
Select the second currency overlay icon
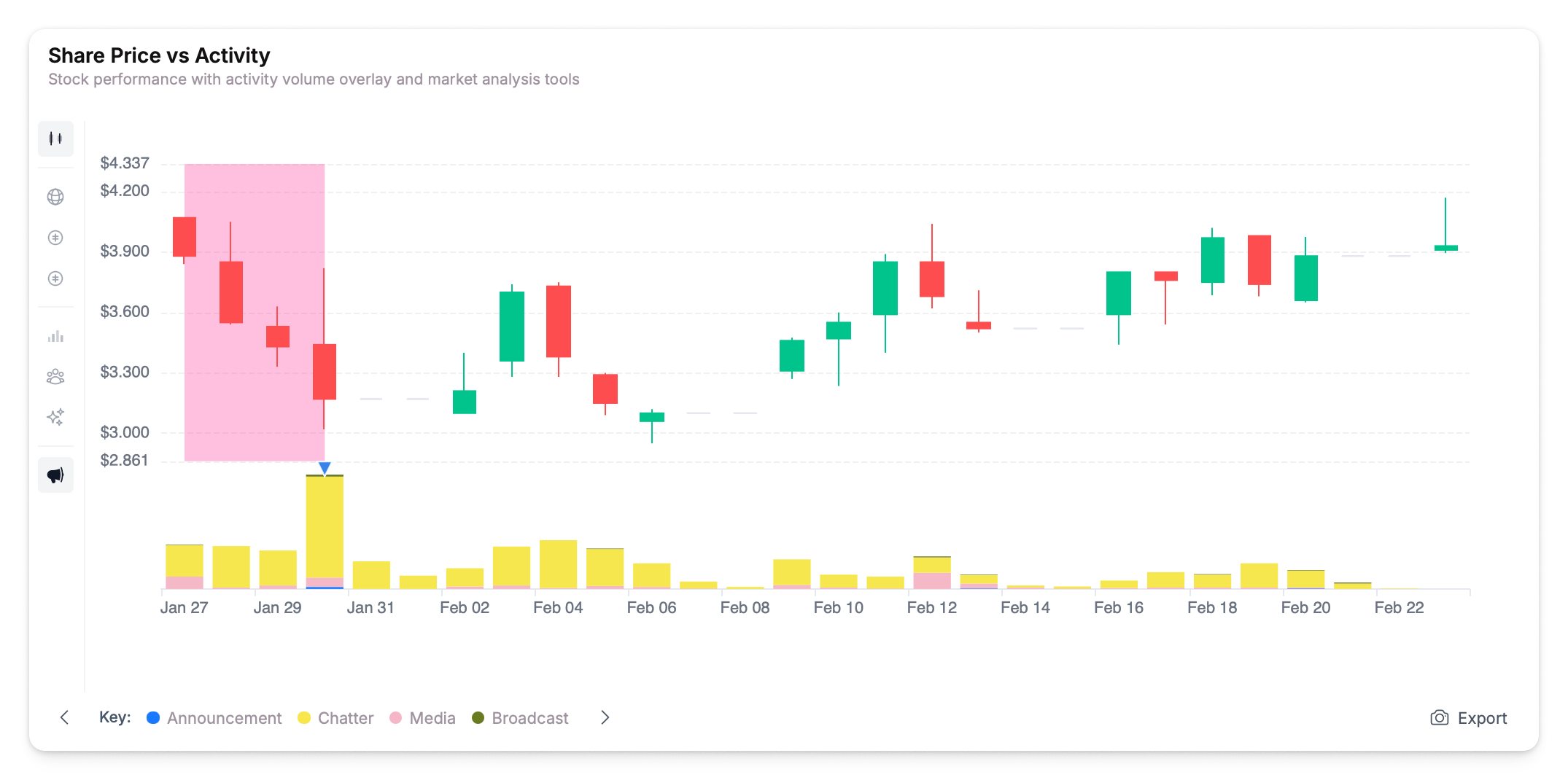55,278
